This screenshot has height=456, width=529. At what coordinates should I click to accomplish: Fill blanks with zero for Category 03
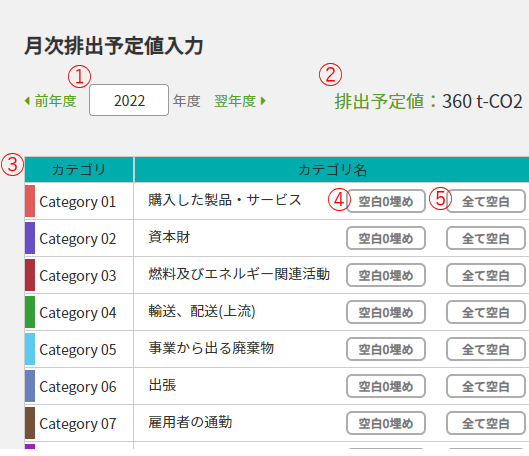[x=386, y=276]
